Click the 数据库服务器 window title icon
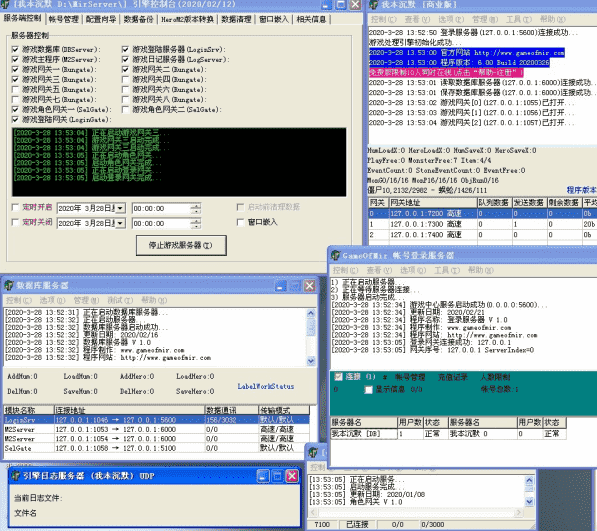Image resolution: width=597 pixels, height=531 pixels. pos(9,285)
